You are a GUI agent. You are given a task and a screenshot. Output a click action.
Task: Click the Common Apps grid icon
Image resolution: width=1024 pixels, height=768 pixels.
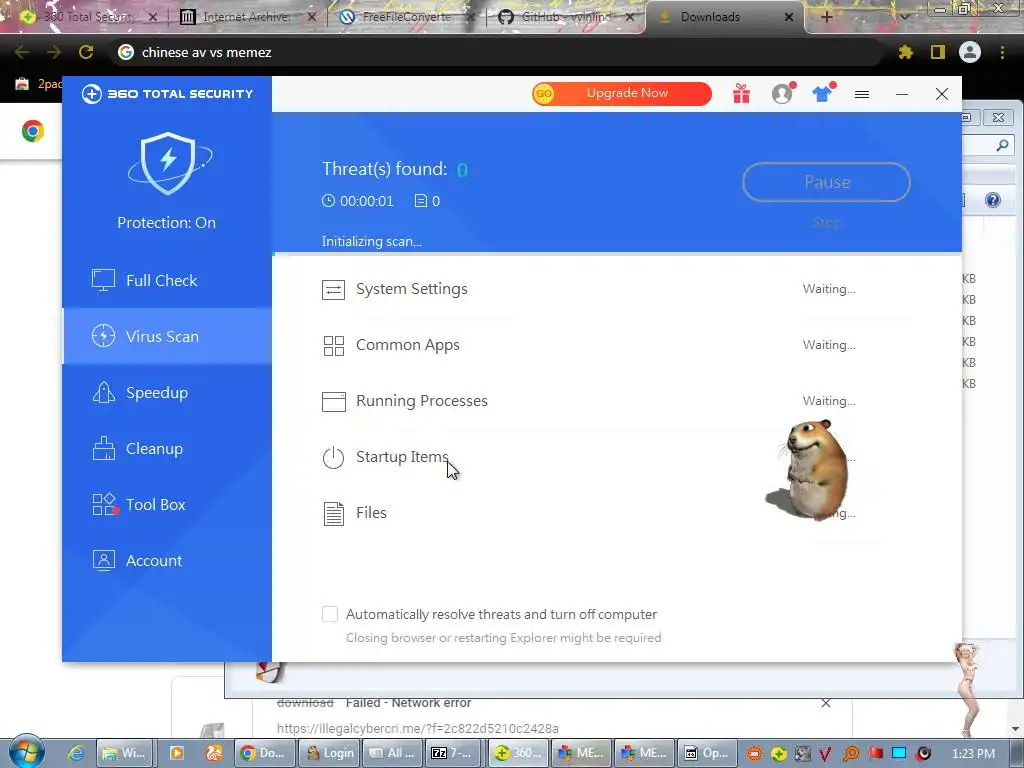[x=333, y=345]
